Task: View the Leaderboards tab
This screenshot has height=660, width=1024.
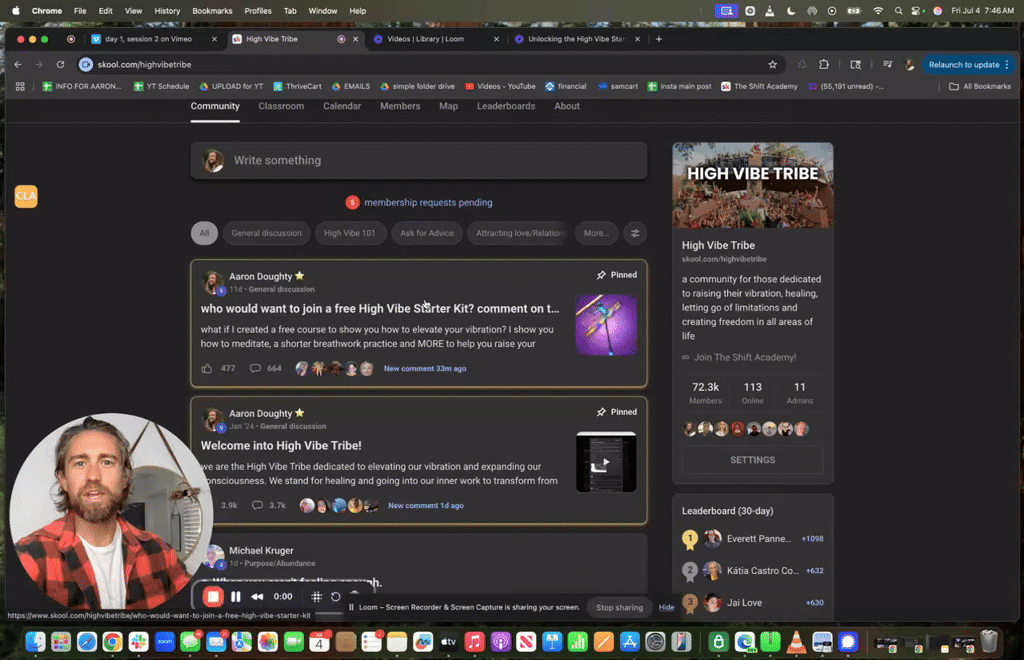Action: [505, 106]
